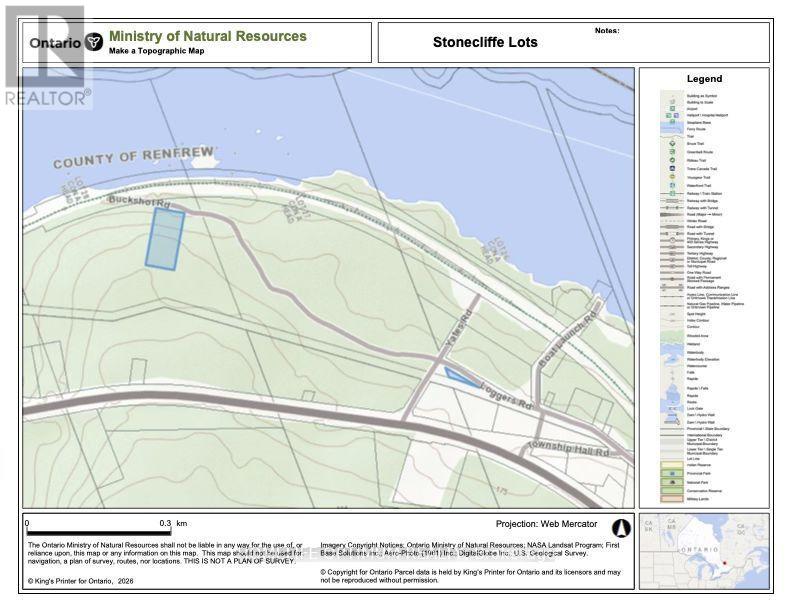Click the Railway / Train Station legend symbol
The width and height of the screenshot is (792, 612).
coord(672,193)
